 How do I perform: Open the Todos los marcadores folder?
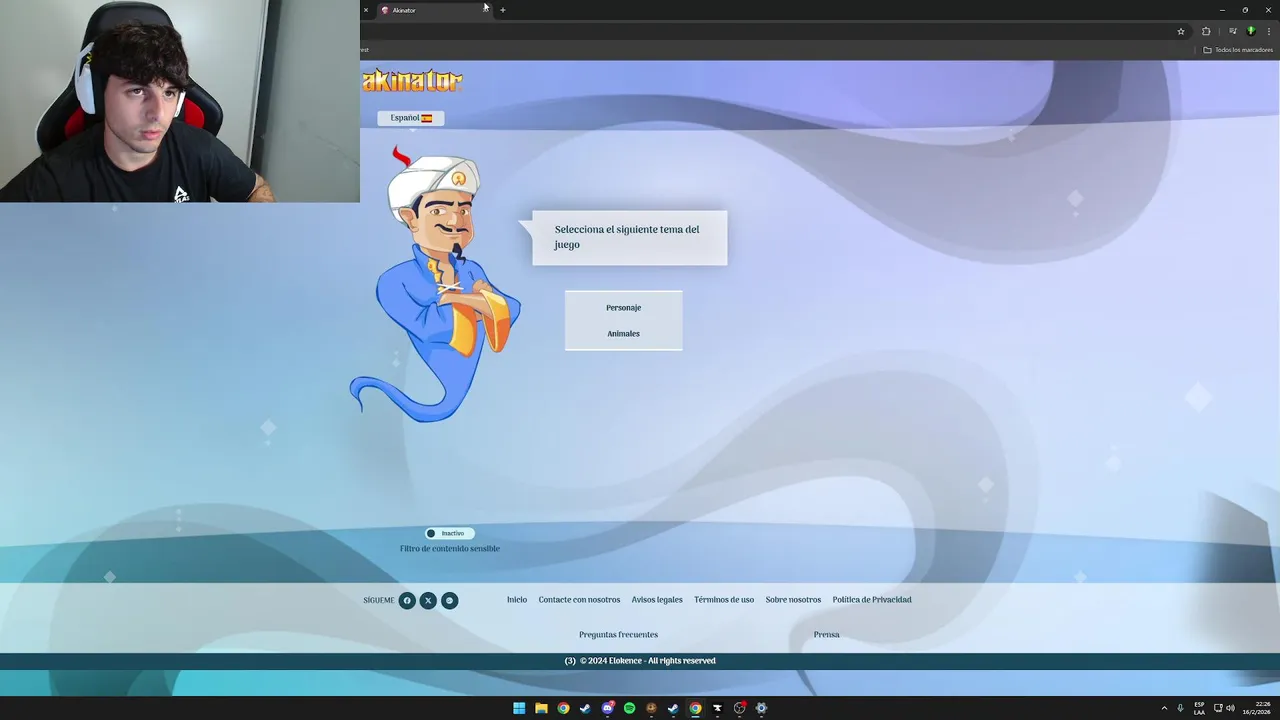pyautogui.click(x=1238, y=50)
